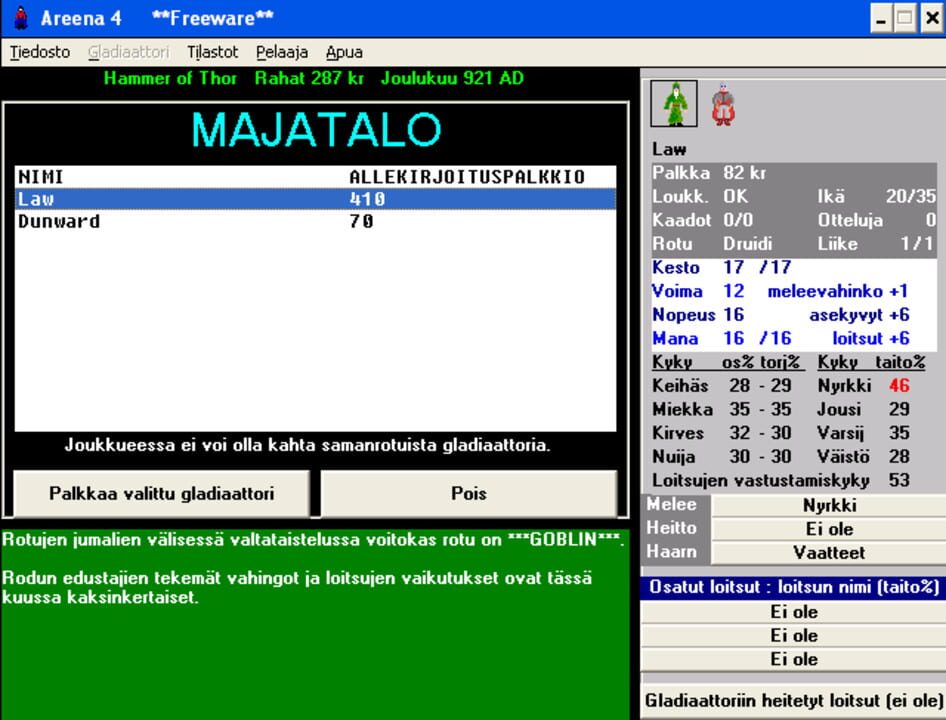Click Gladiaattoriin heitetyt loitsut bar
This screenshot has height=720, width=946.
[x=793, y=701]
